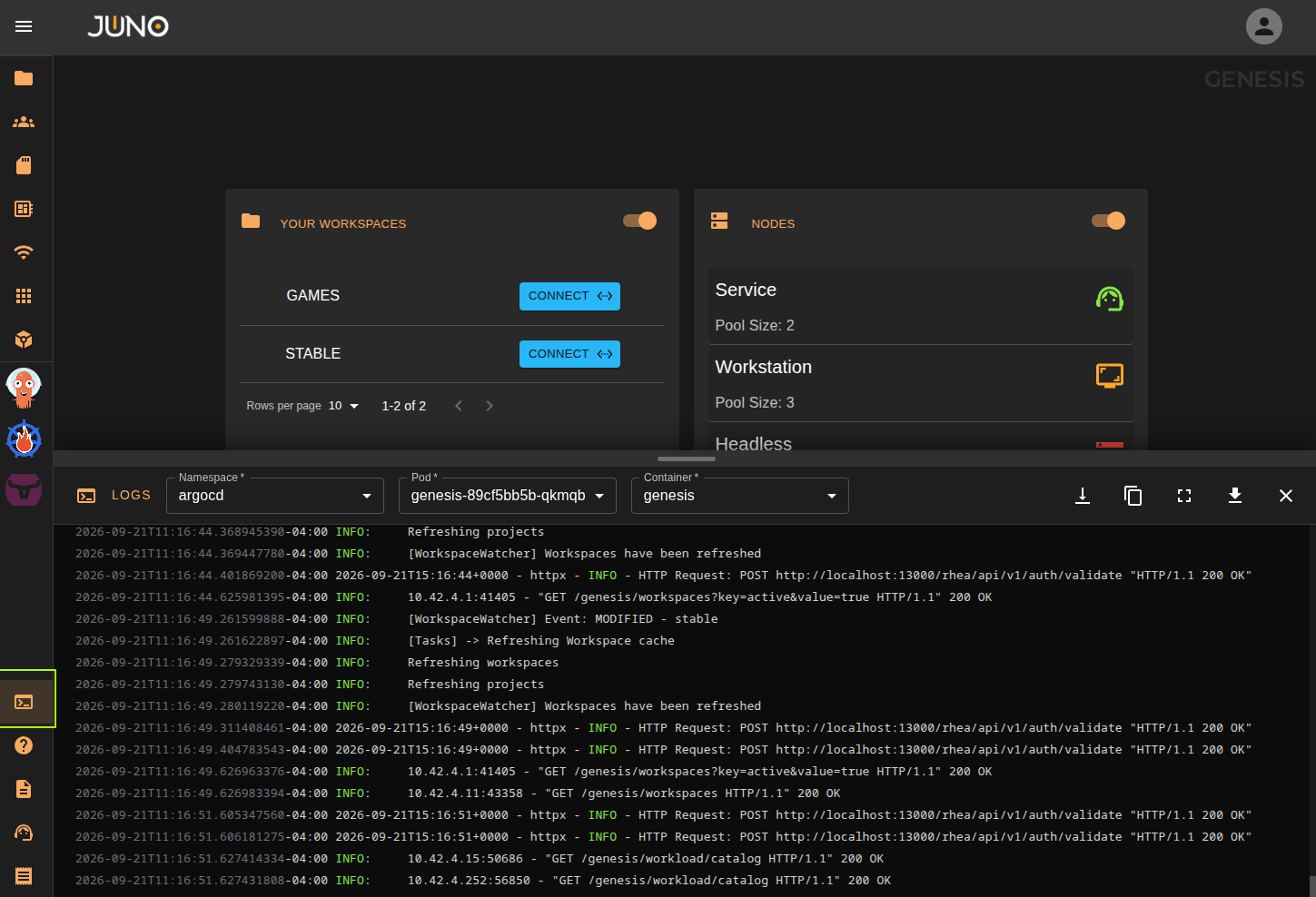Open the hamburger navigation menu

click(24, 26)
